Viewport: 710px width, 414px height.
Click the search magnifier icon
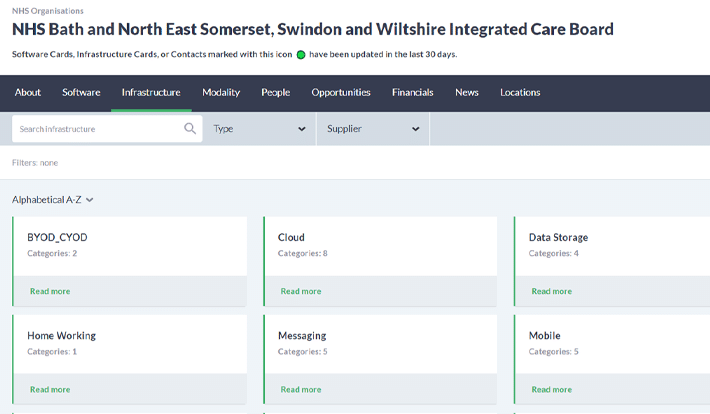pyautogui.click(x=190, y=129)
